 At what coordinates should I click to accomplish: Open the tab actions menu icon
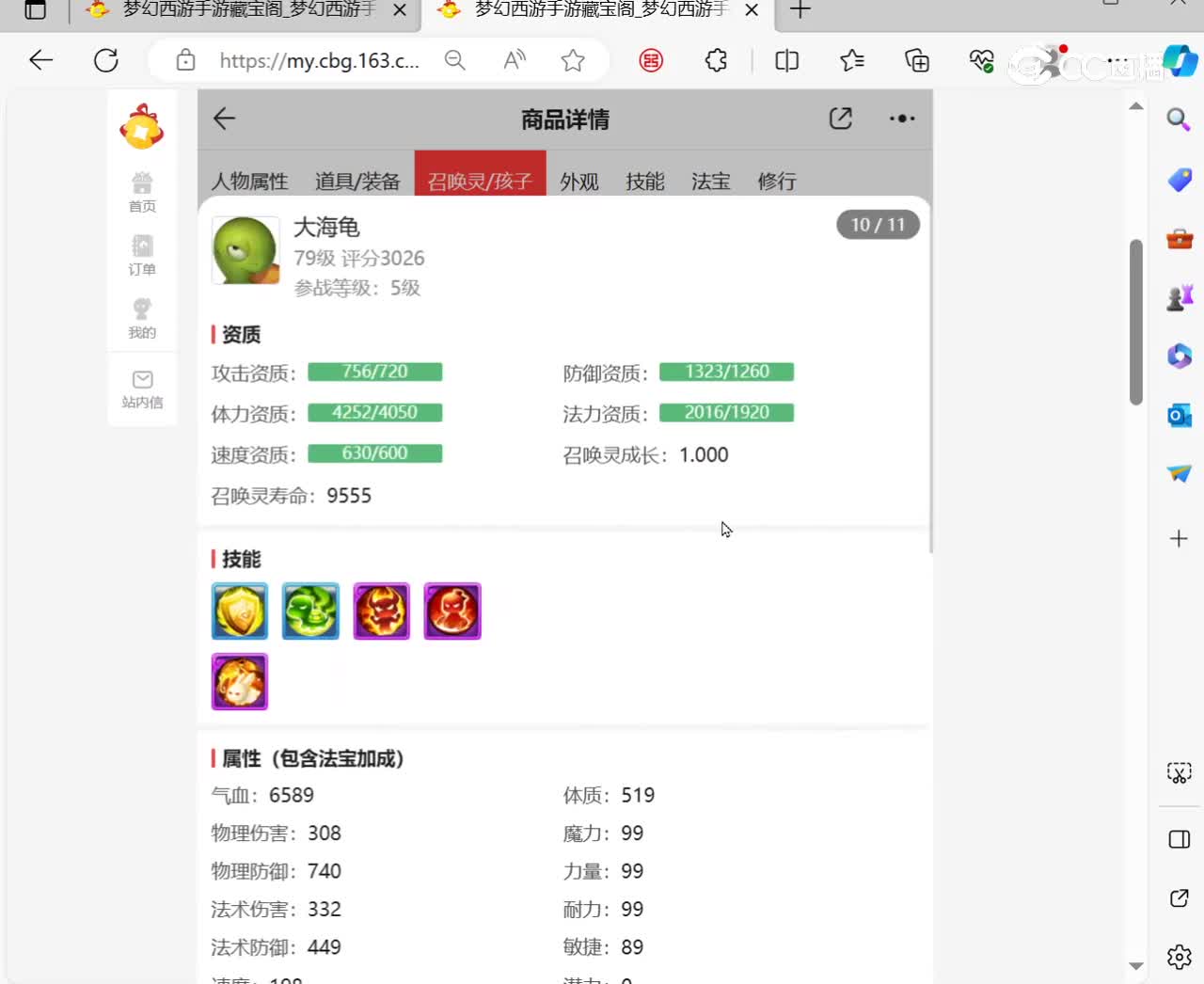[36, 10]
